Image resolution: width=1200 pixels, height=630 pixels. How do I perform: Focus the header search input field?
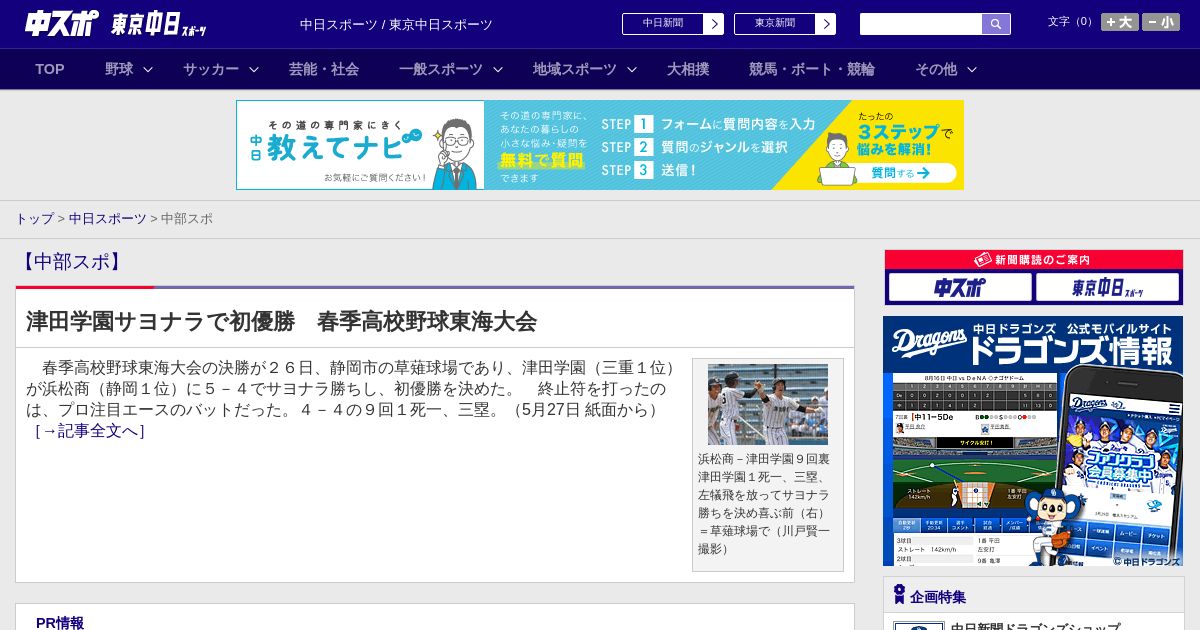pos(921,24)
